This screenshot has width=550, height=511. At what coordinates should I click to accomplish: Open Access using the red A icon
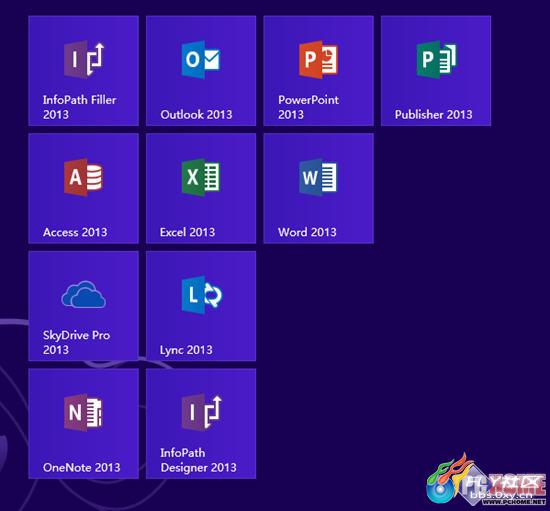click(83, 177)
